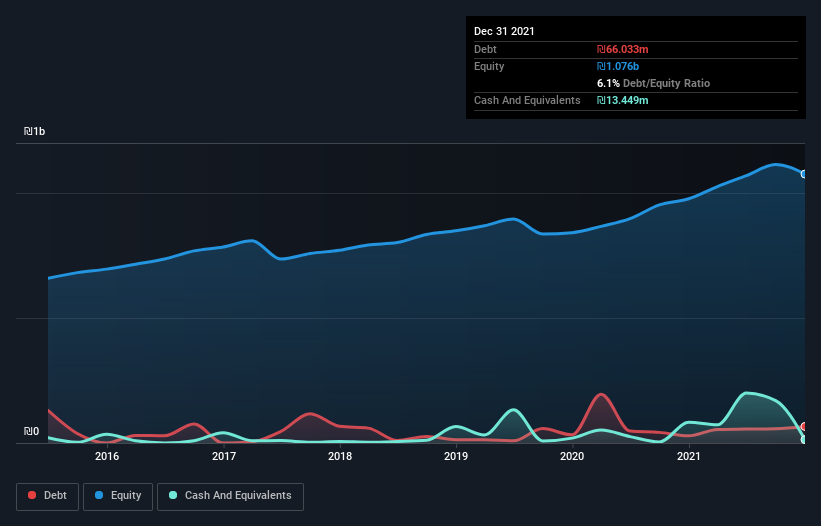Select the 2016 x-axis label
This screenshot has width=821, height=526.
[107, 456]
